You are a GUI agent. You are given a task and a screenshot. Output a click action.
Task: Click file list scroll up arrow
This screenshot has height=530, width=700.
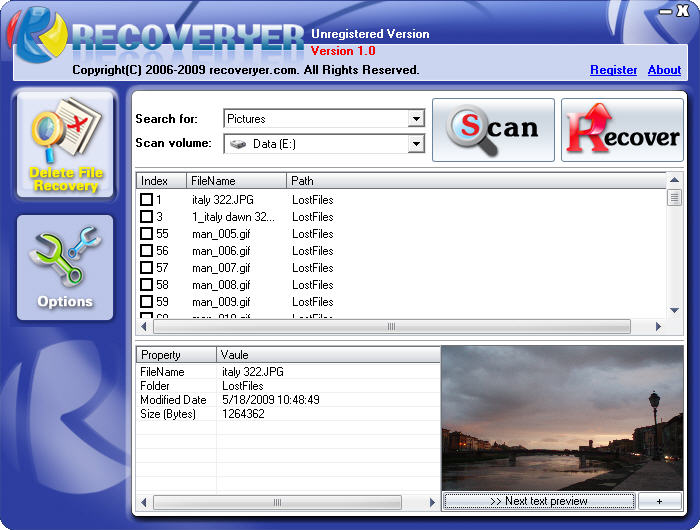(x=674, y=180)
